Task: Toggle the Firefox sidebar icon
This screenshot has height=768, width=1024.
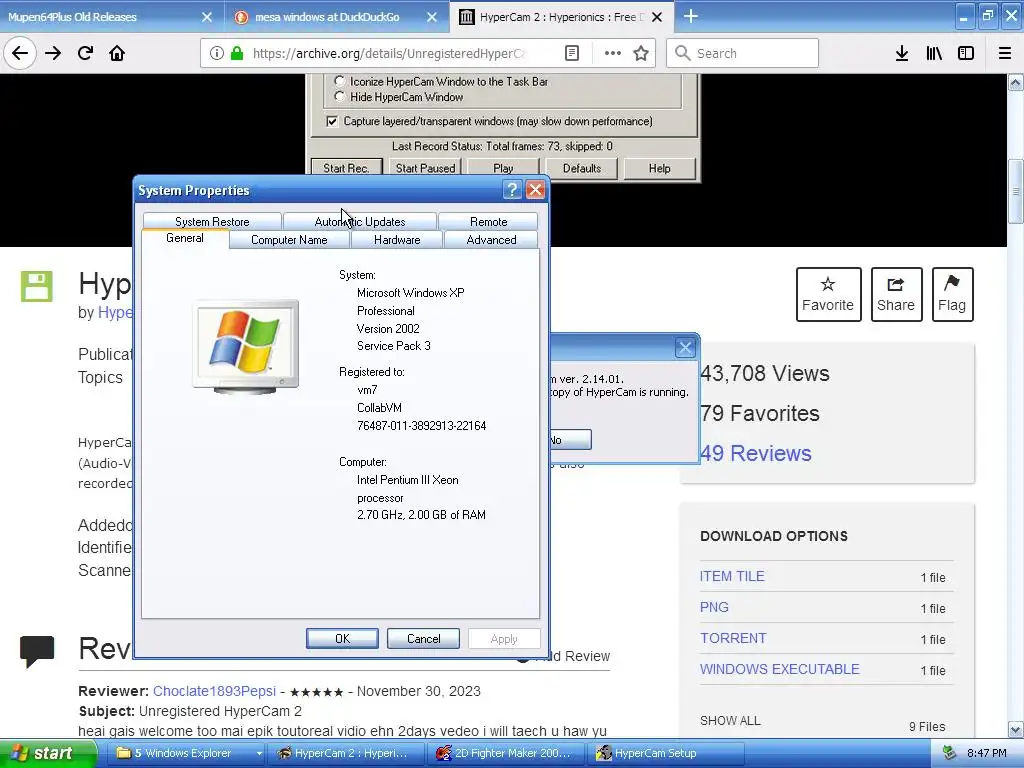Action: click(966, 53)
